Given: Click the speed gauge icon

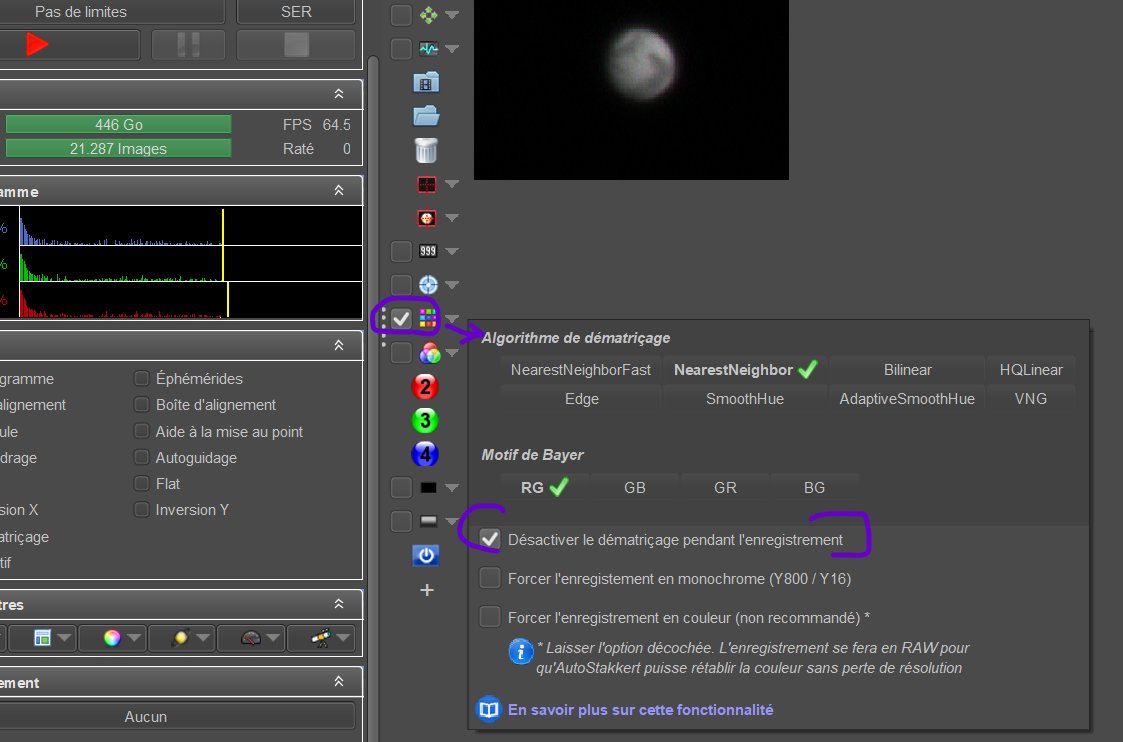Looking at the screenshot, I should (251, 637).
